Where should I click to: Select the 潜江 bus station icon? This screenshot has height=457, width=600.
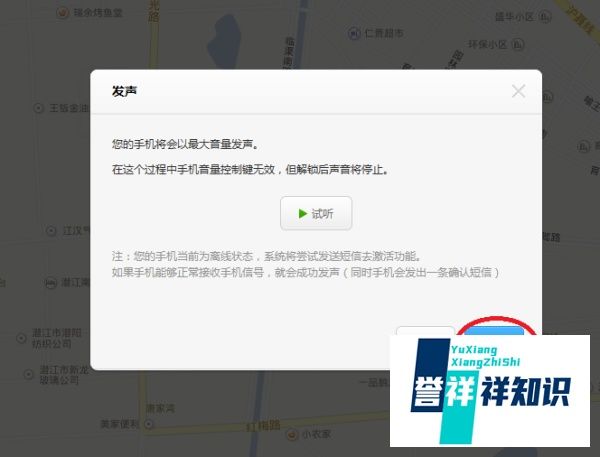pyautogui.click(x=51, y=283)
